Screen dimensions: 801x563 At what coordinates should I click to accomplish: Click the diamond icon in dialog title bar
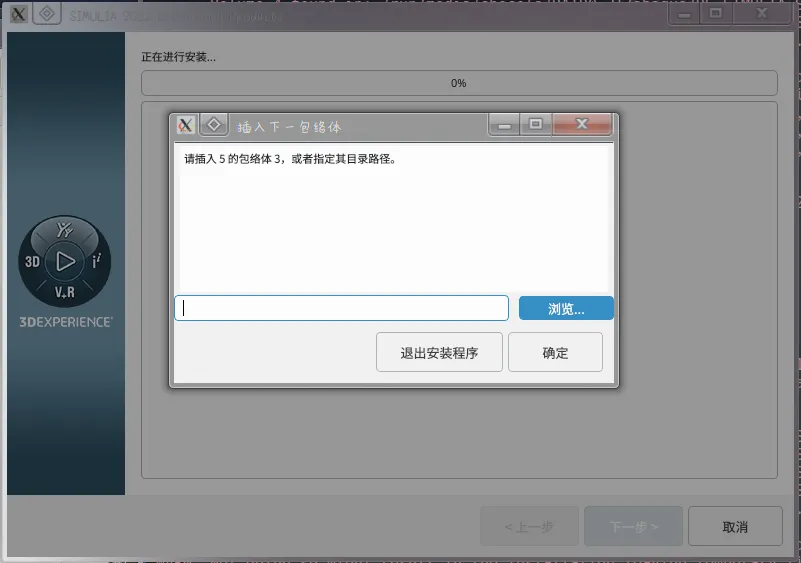click(x=213, y=125)
